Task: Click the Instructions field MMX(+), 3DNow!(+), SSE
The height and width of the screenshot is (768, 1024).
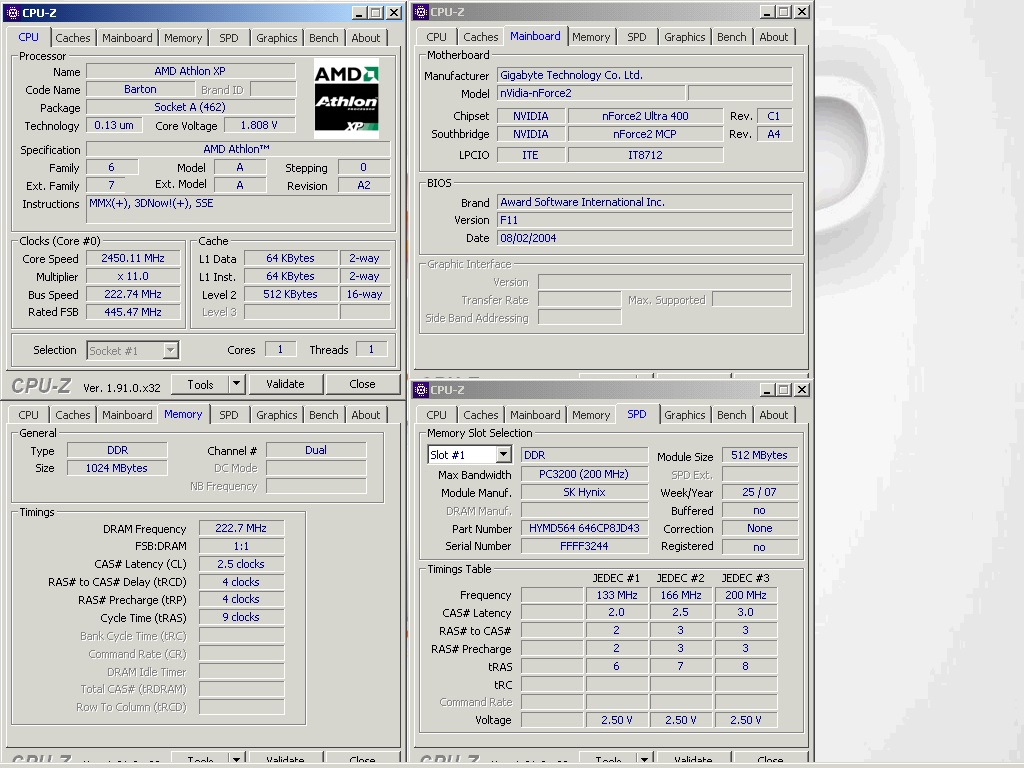Action: coord(238,210)
